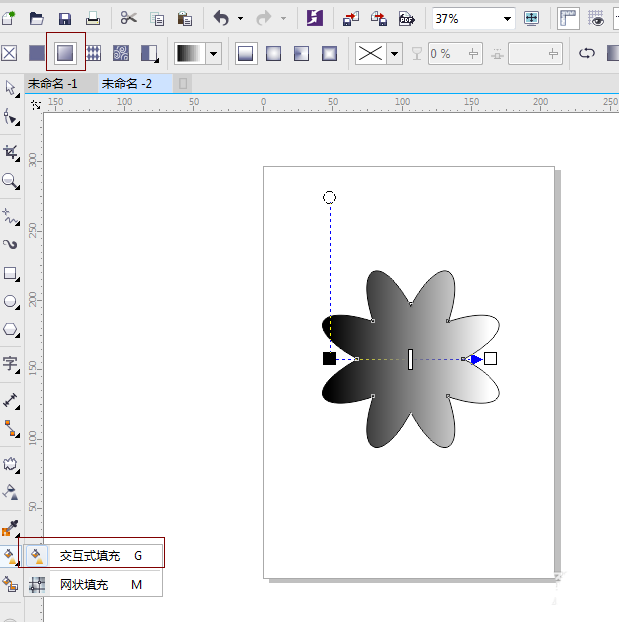The width and height of the screenshot is (619, 622).
Task: Select the Color eyedropper tool
Action: click(11, 528)
